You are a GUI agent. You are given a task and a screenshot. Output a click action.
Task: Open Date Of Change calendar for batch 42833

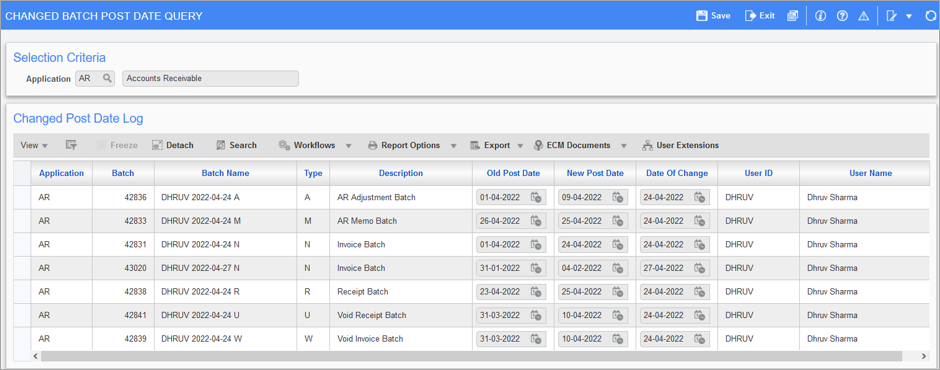pyautogui.click(x=699, y=221)
